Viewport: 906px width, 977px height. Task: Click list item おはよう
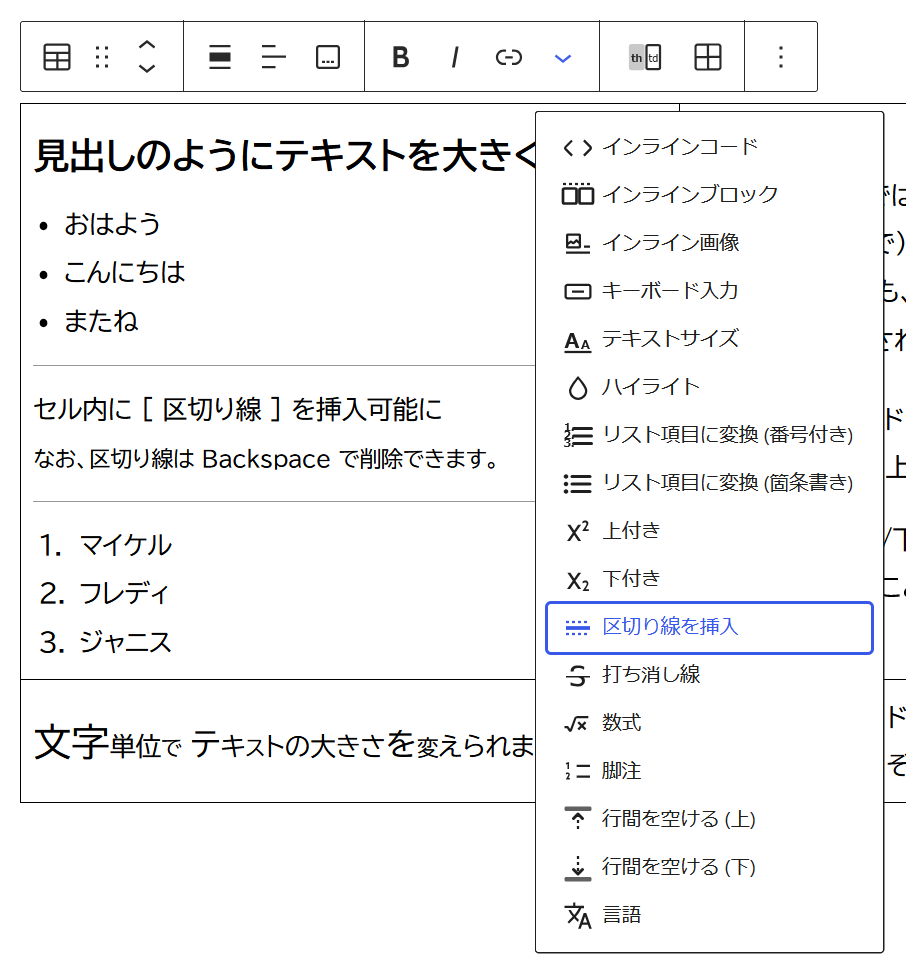click(x=112, y=224)
